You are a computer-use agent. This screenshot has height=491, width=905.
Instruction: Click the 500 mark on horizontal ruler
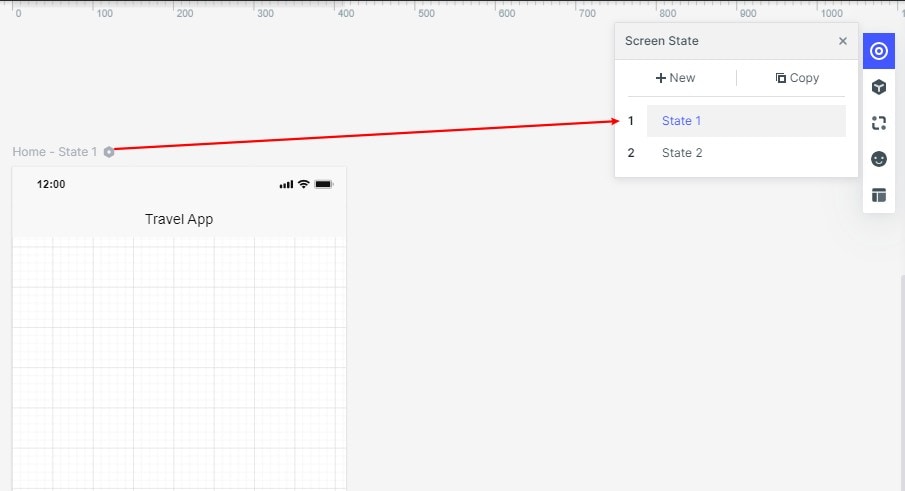[x=426, y=13]
